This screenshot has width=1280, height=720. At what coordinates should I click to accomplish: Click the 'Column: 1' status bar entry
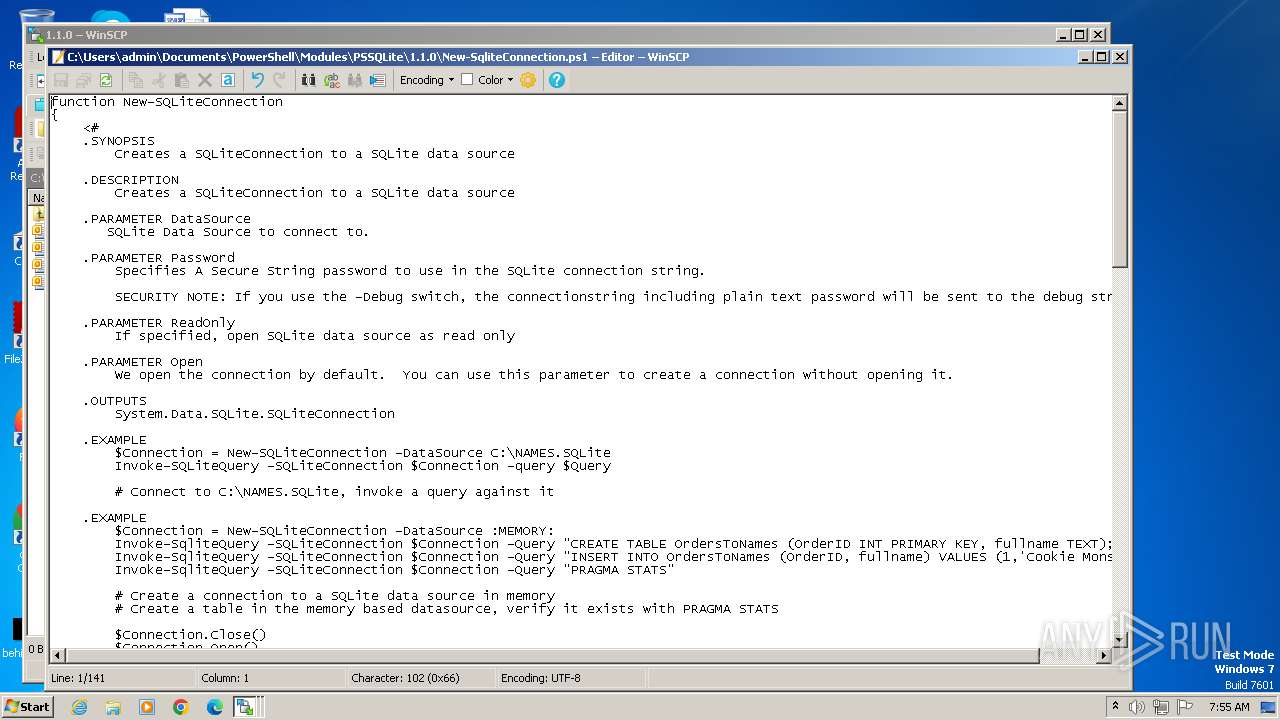(225, 678)
